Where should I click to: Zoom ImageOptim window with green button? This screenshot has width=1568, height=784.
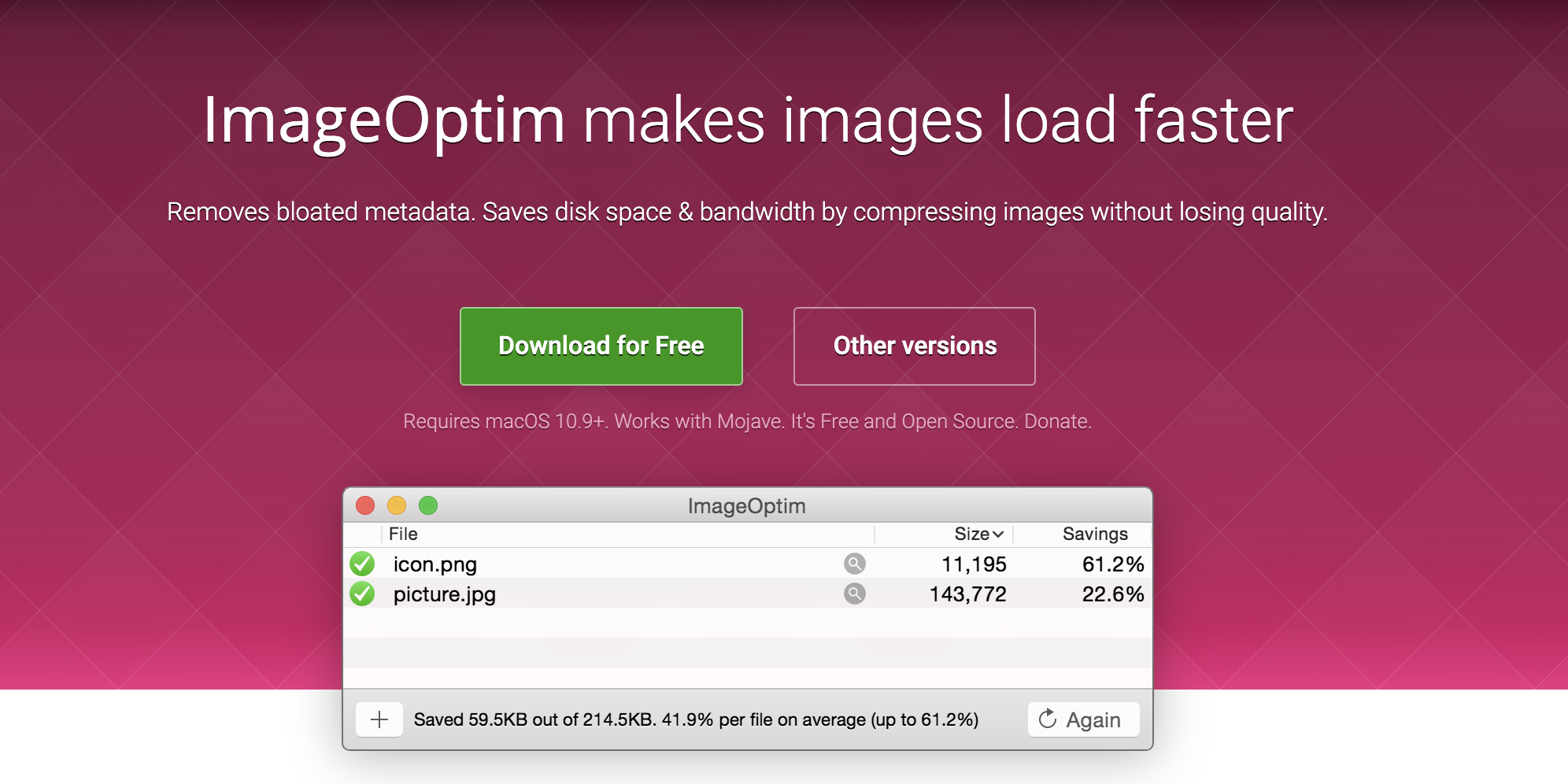(428, 505)
